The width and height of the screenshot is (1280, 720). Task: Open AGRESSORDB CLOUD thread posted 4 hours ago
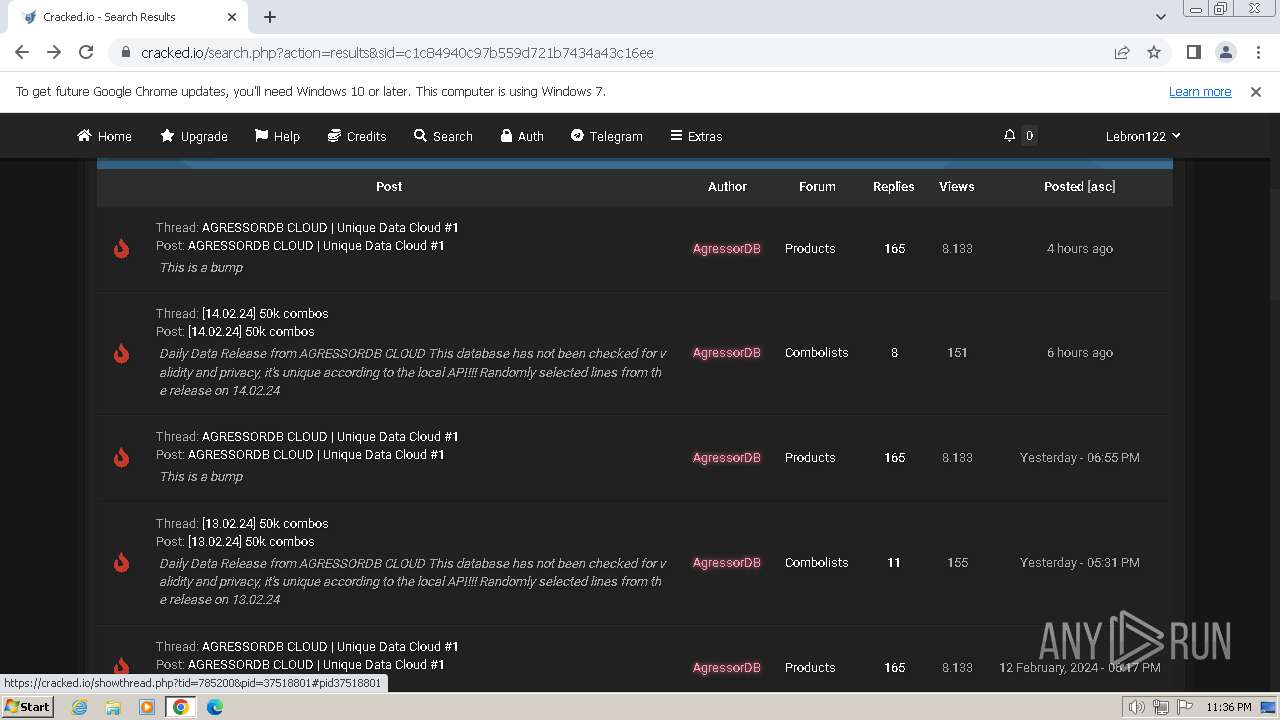click(330, 227)
